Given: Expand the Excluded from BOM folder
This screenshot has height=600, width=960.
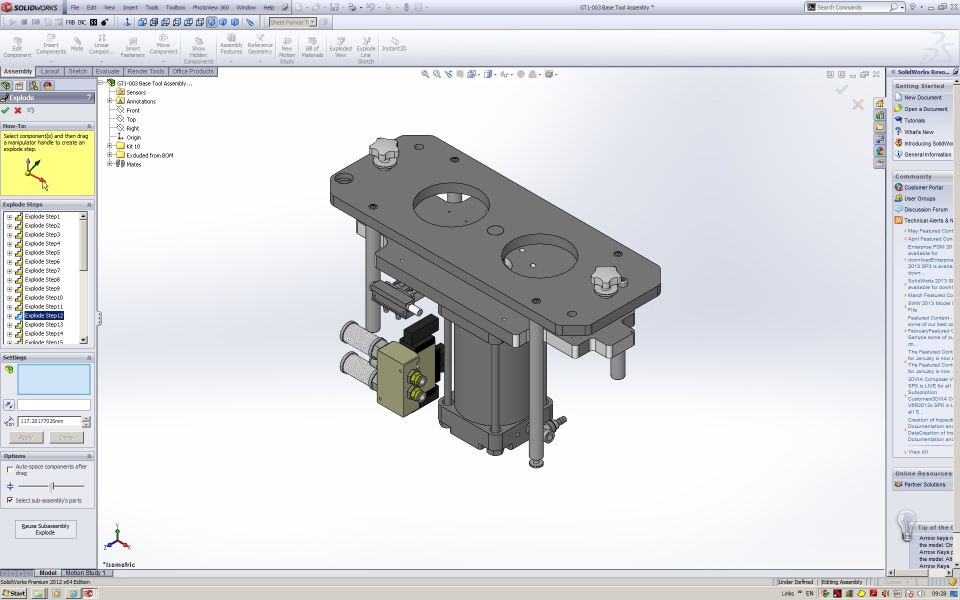Looking at the screenshot, I should tap(110, 155).
